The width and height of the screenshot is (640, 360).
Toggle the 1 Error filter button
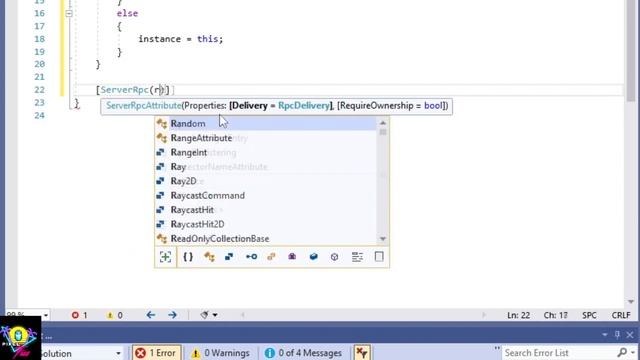(157, 353)
